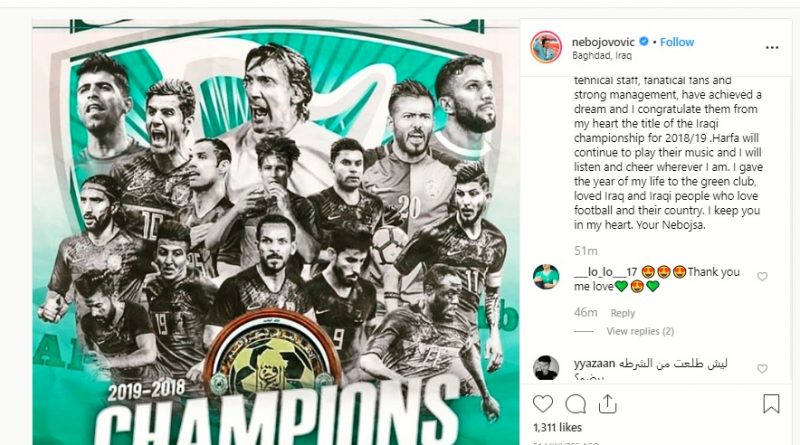Open the comment speech bubble icon

(576, 404)
